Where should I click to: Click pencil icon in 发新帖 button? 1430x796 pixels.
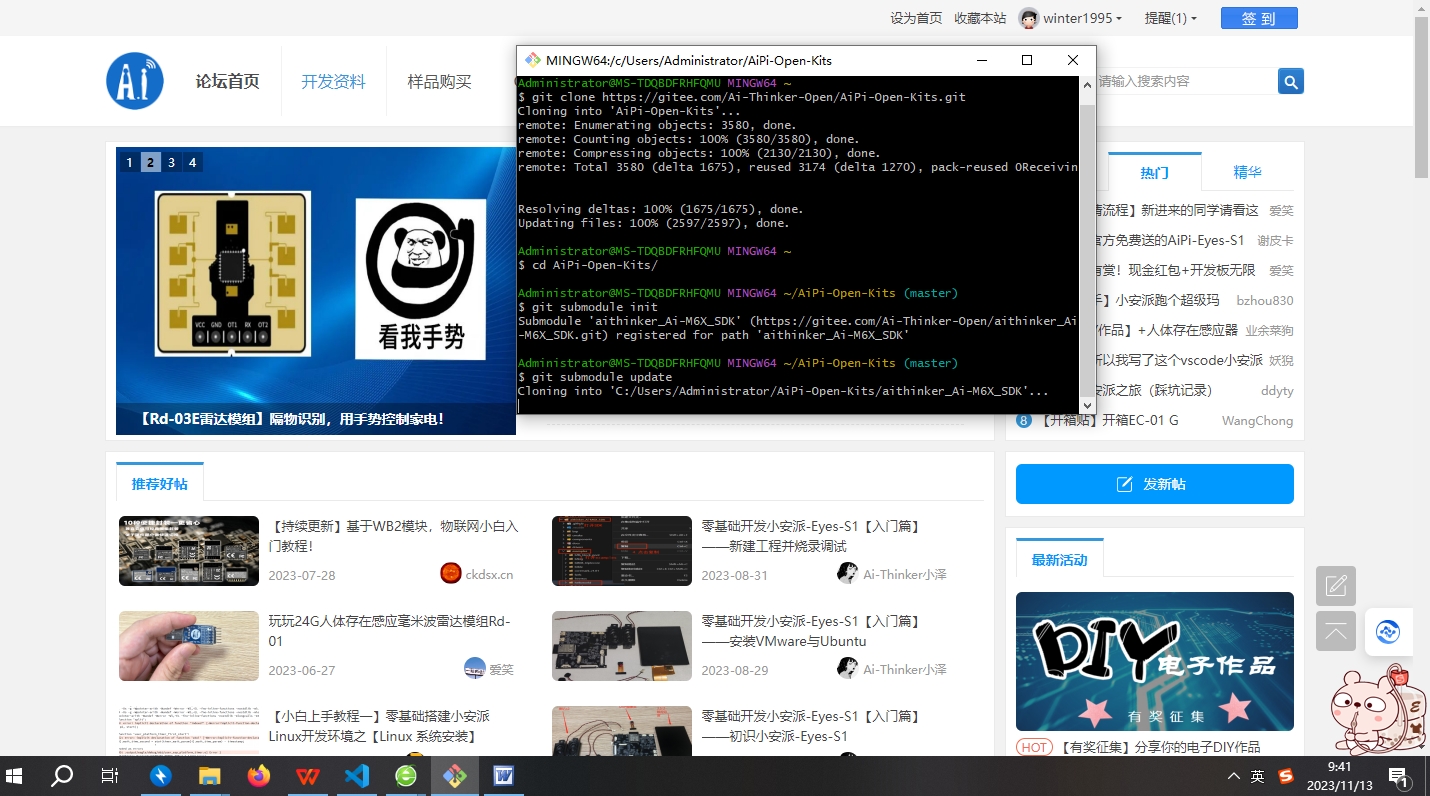coord(1125,484)
